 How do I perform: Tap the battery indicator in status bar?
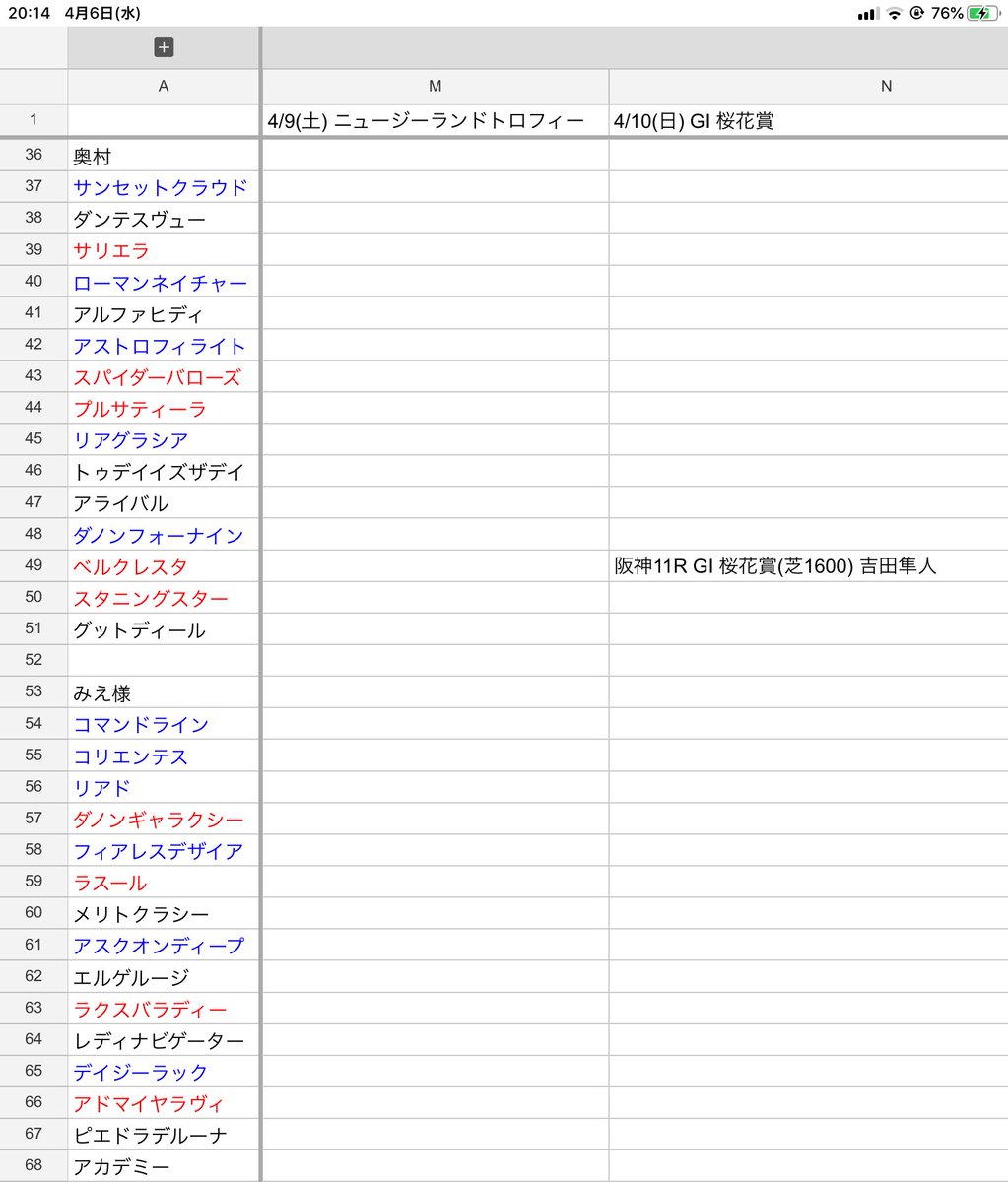984,13
